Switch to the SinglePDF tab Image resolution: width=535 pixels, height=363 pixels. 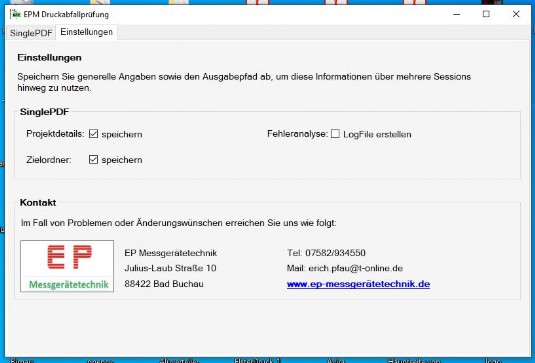point(31,33)
